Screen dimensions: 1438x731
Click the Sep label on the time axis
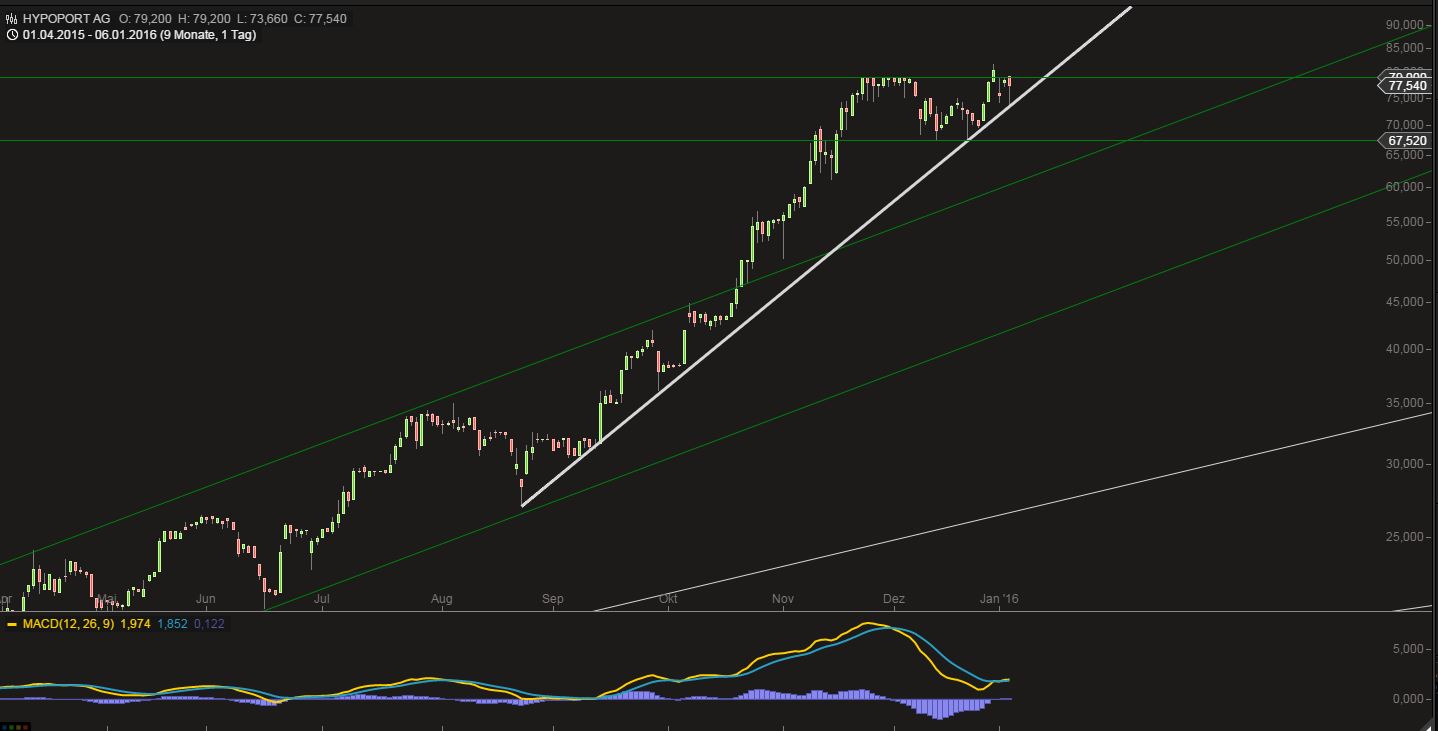click(553, 600)
